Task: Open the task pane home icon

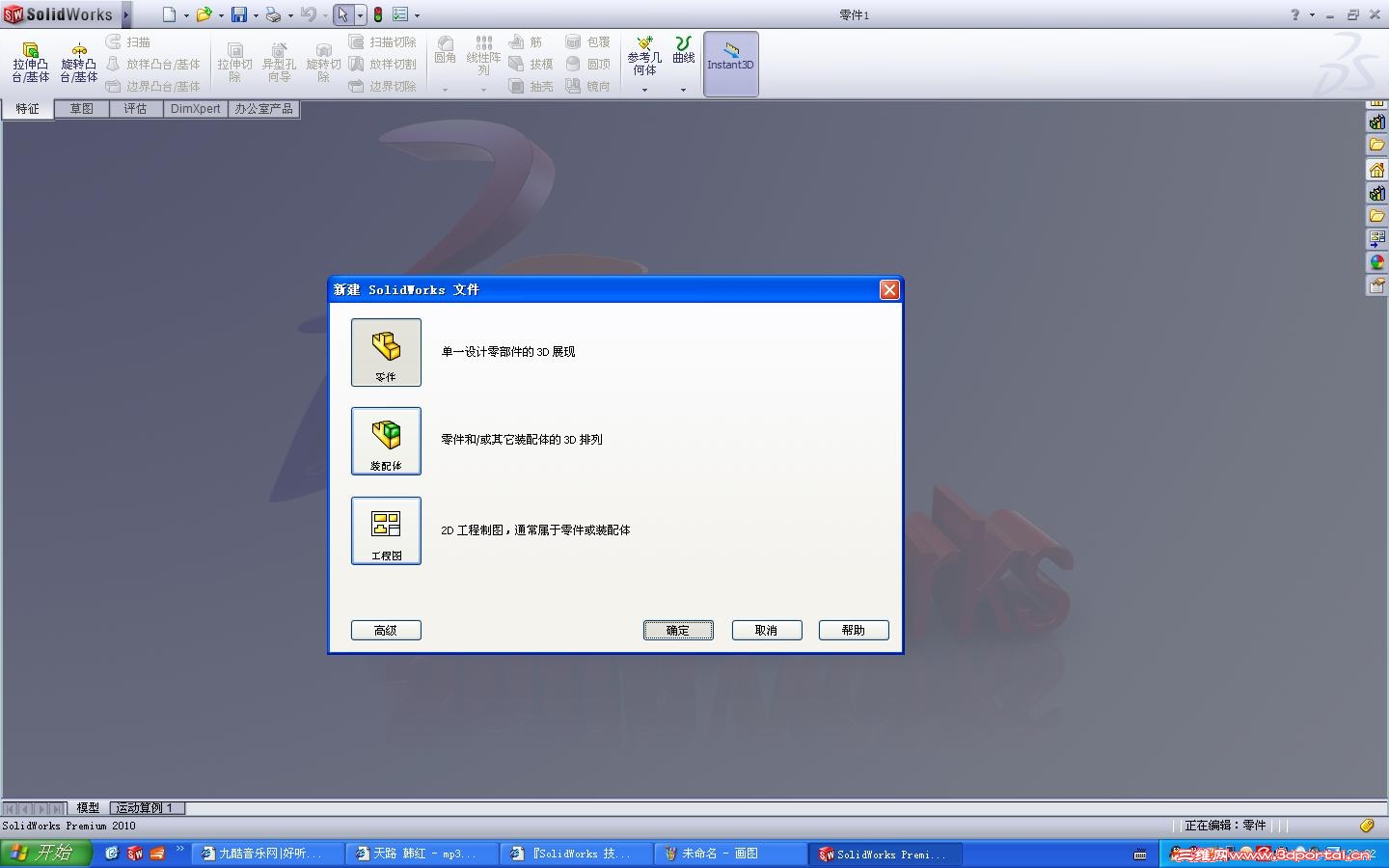Action: pyautogui.click(x=1377, y=170)
